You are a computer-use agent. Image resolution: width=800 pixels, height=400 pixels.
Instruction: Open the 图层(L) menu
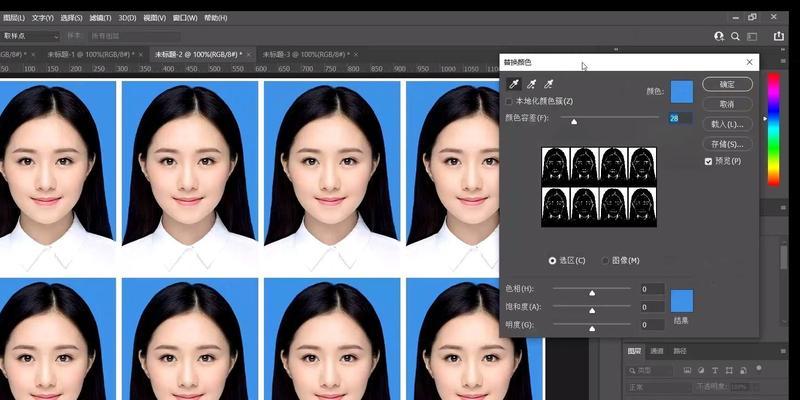click(x=13, y=18)
